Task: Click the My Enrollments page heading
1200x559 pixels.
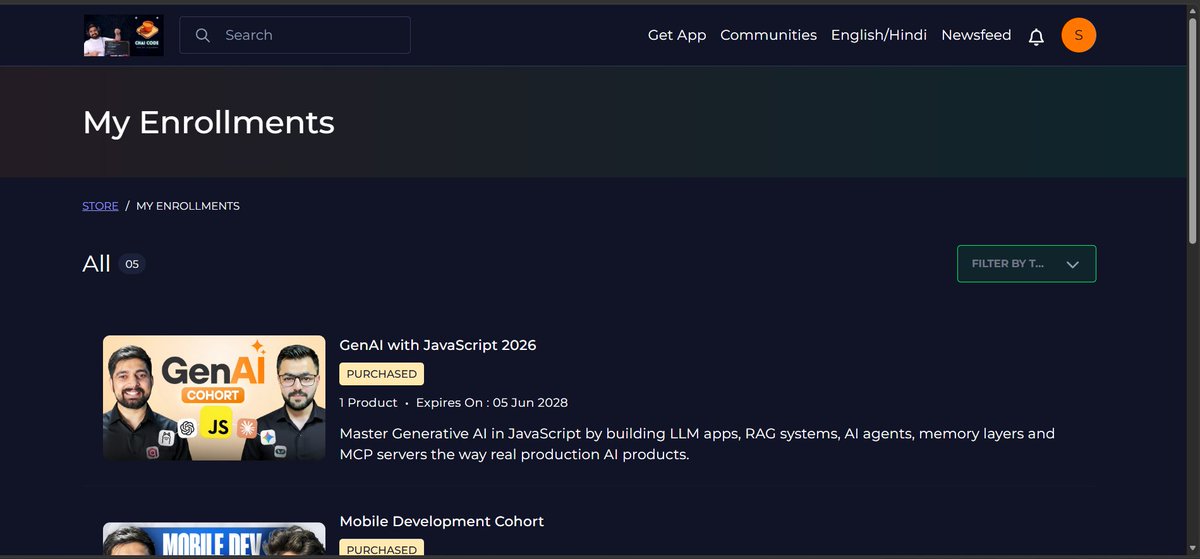Action: click(209, 122)
